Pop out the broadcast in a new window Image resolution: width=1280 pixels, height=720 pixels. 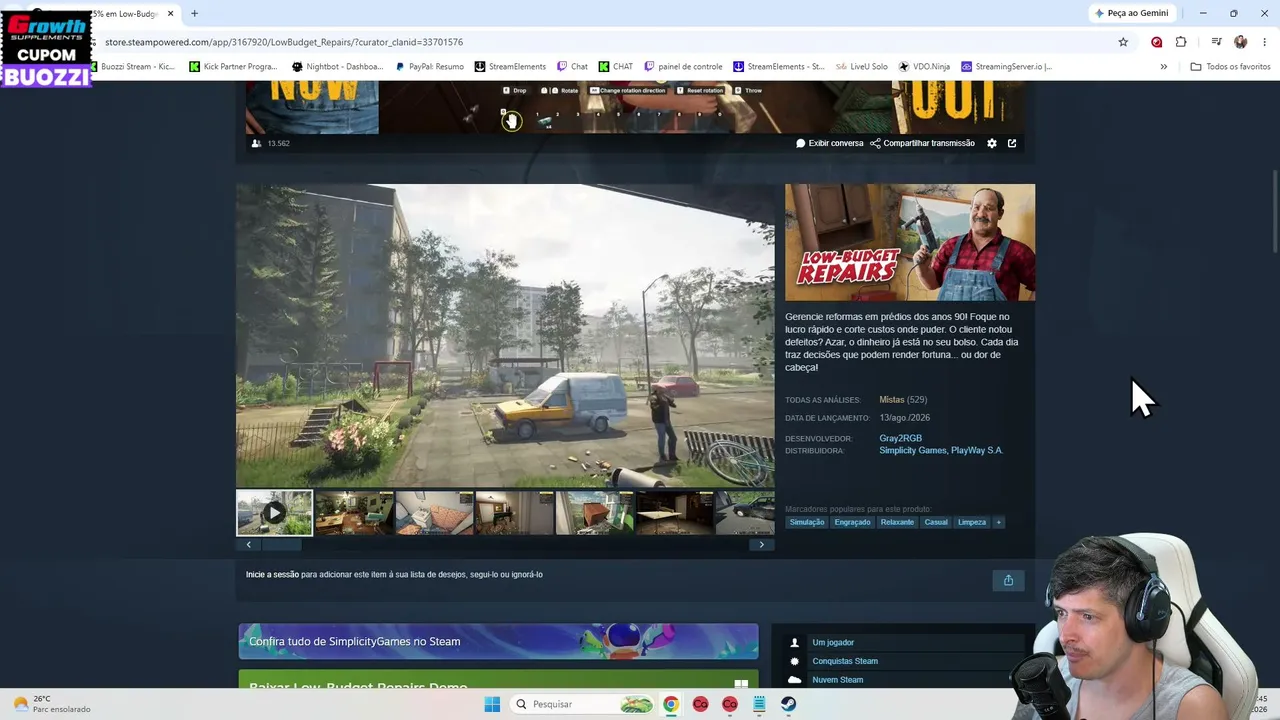[x=1012, y=143]
